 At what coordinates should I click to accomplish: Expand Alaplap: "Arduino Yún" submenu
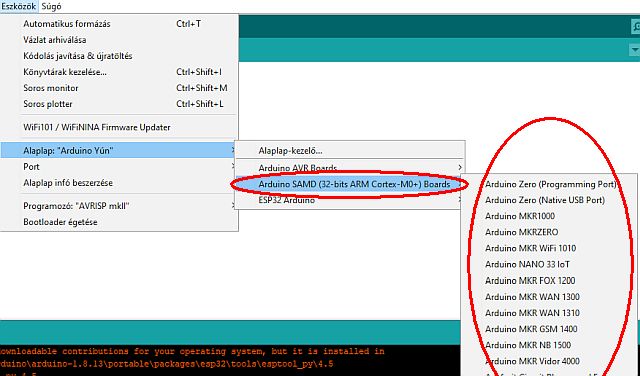click(x=119, y=150)
